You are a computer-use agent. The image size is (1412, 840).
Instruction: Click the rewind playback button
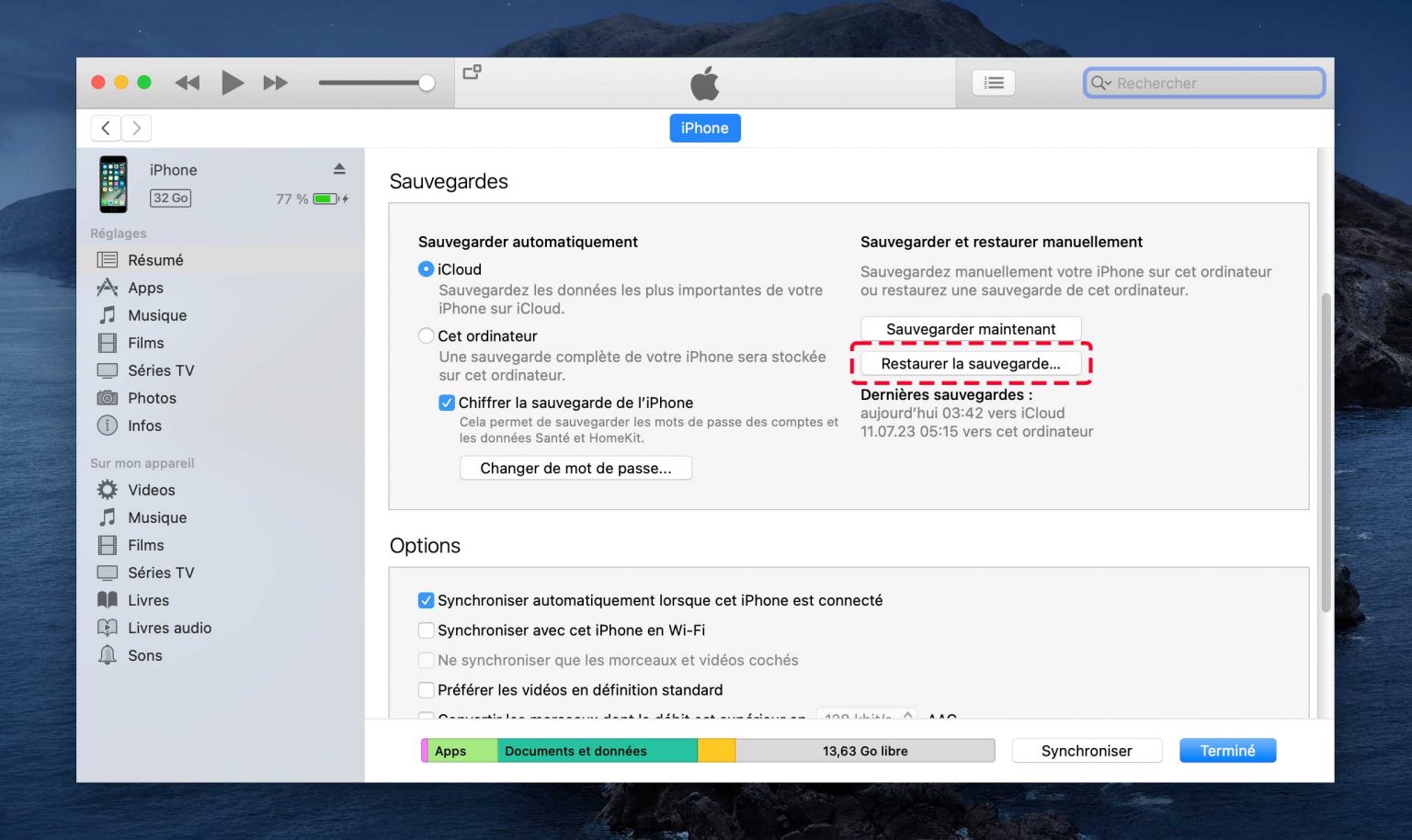click(x=188, y=83)
